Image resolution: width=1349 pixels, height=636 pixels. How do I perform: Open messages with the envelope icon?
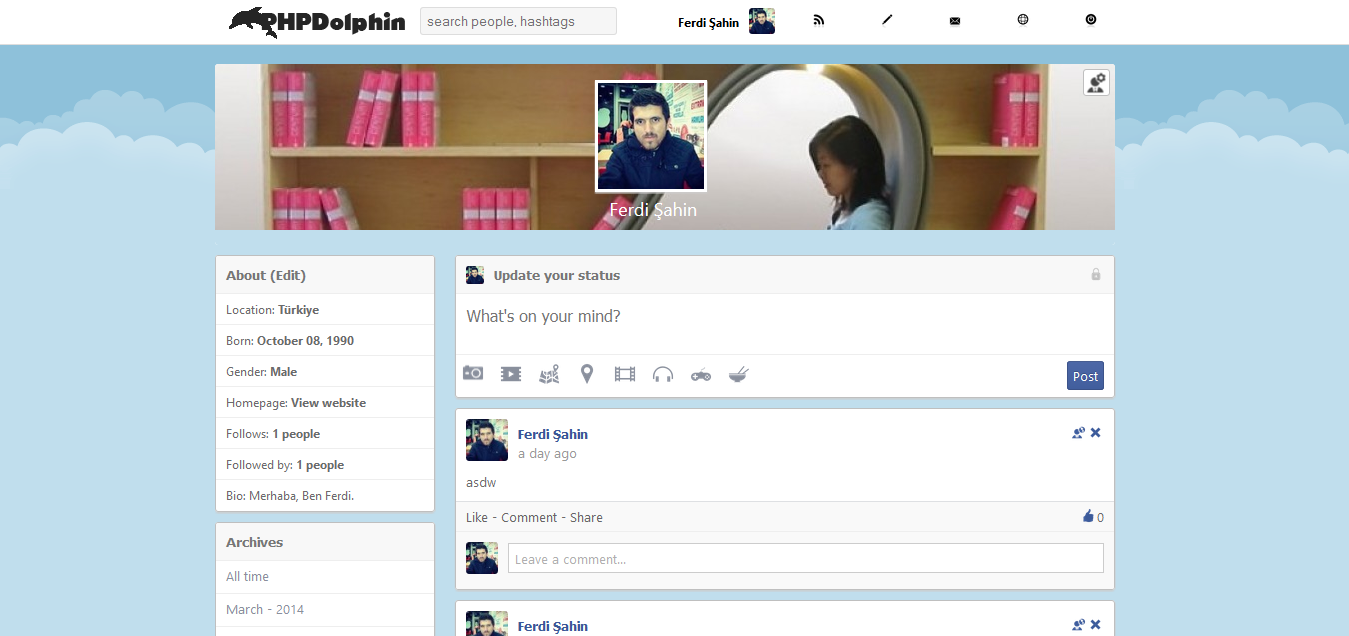954,19
